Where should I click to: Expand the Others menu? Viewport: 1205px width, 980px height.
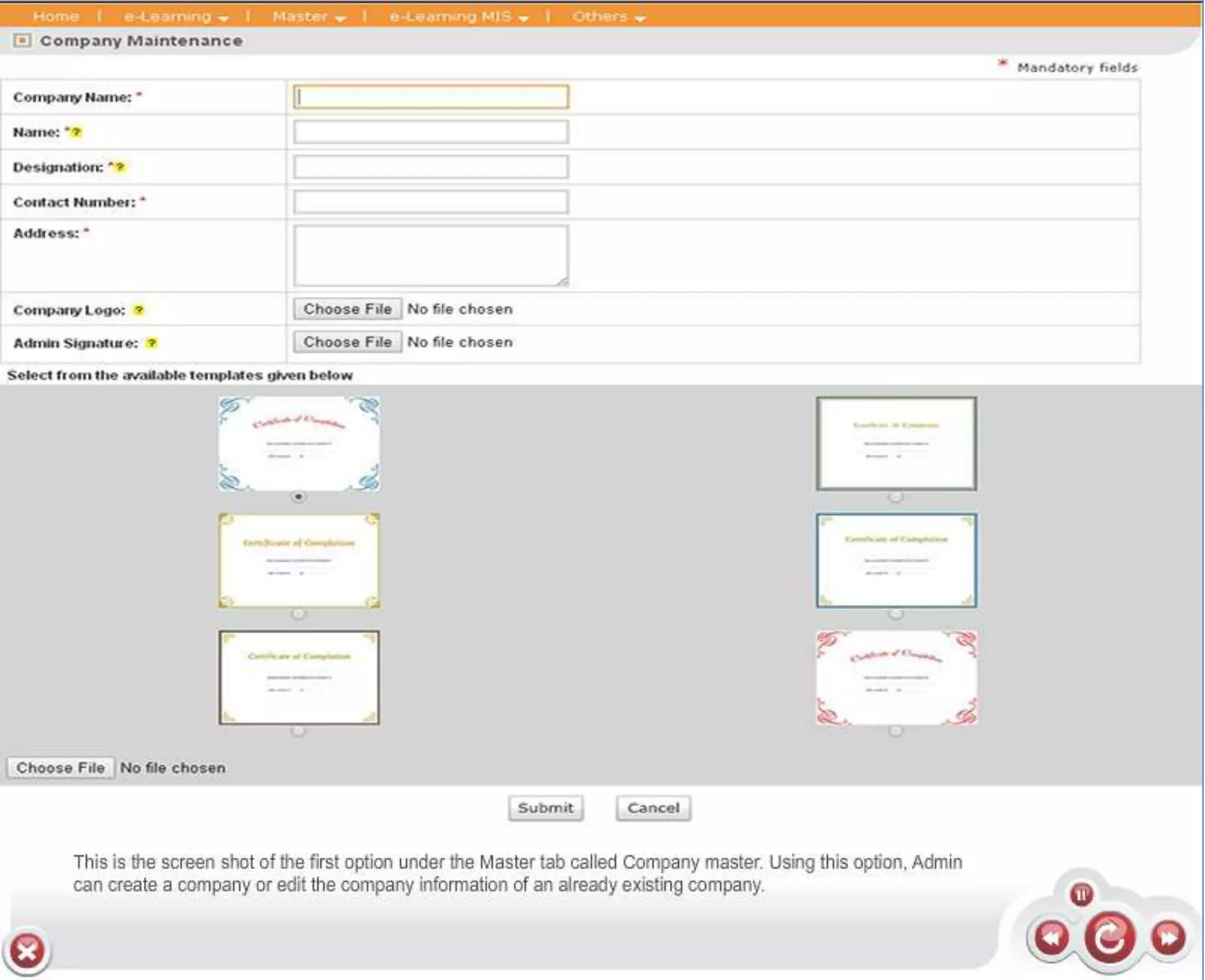coord(608,16)
